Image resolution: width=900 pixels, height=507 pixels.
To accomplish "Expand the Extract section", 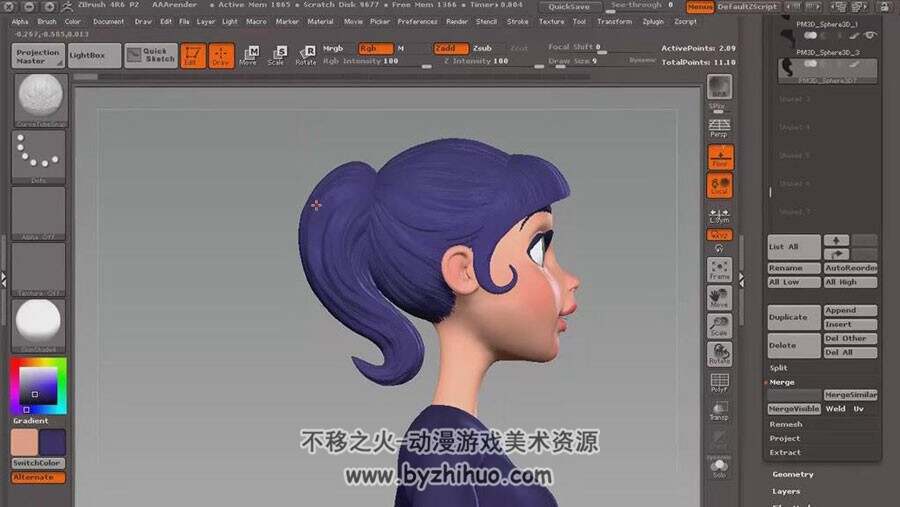I will [785, 452].
